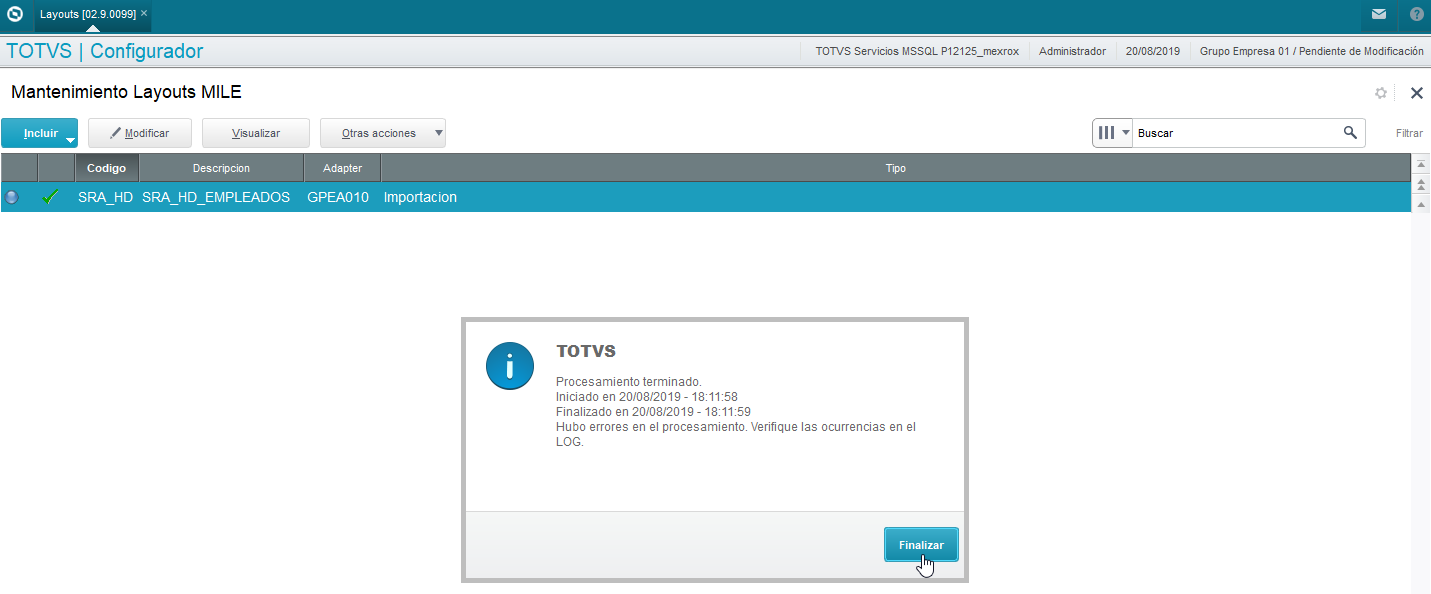Sort by the Tipo column header
The image size is (1431, 594).
[895, 168]
